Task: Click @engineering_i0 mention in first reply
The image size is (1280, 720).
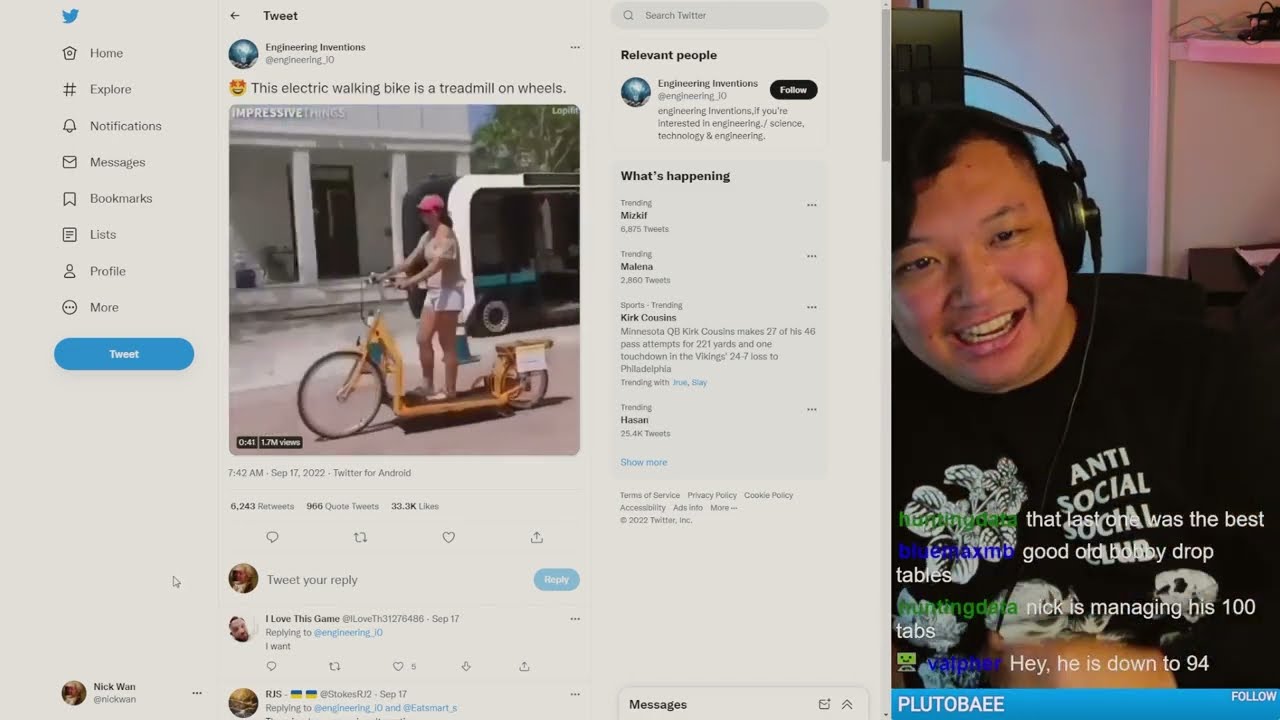Action: (348, 632)
